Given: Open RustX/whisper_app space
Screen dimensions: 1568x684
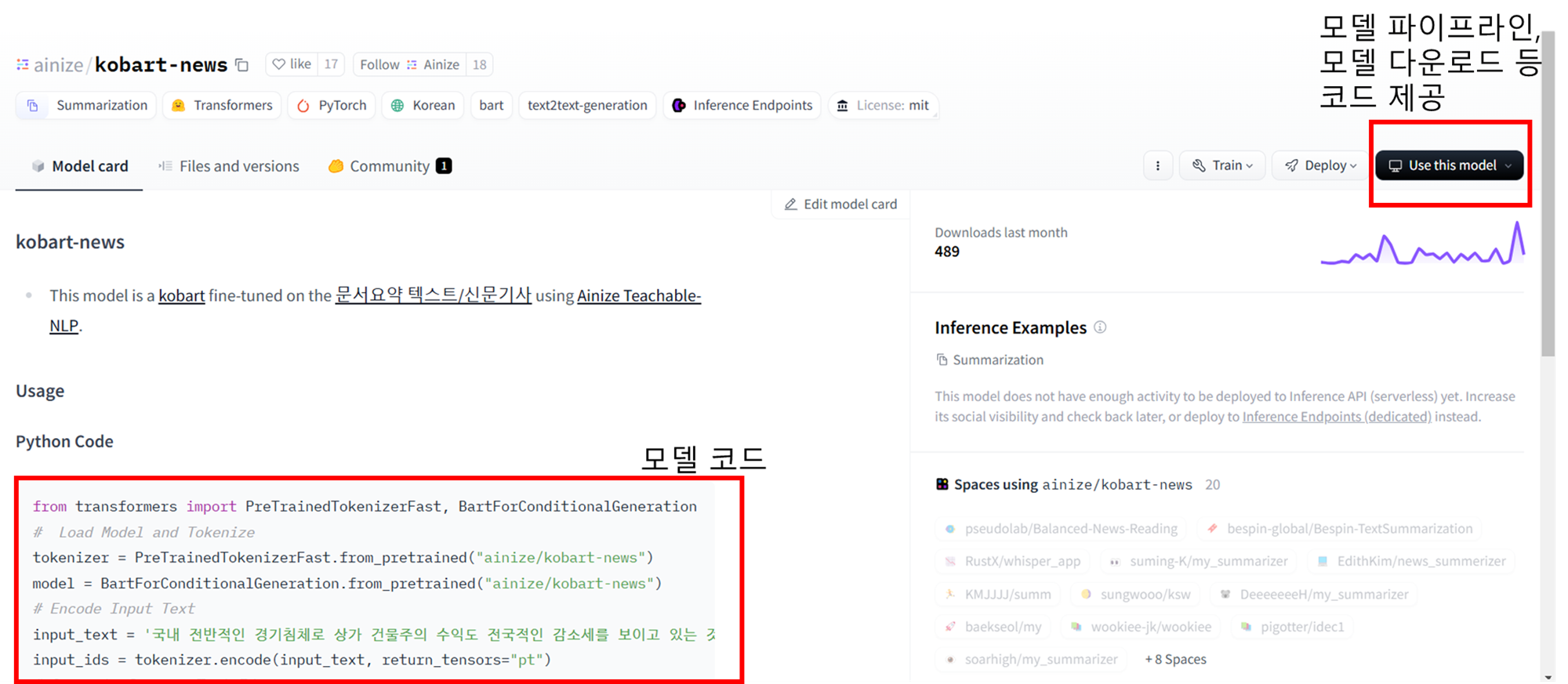Looking at the screenshot, I should point(1012,561).
